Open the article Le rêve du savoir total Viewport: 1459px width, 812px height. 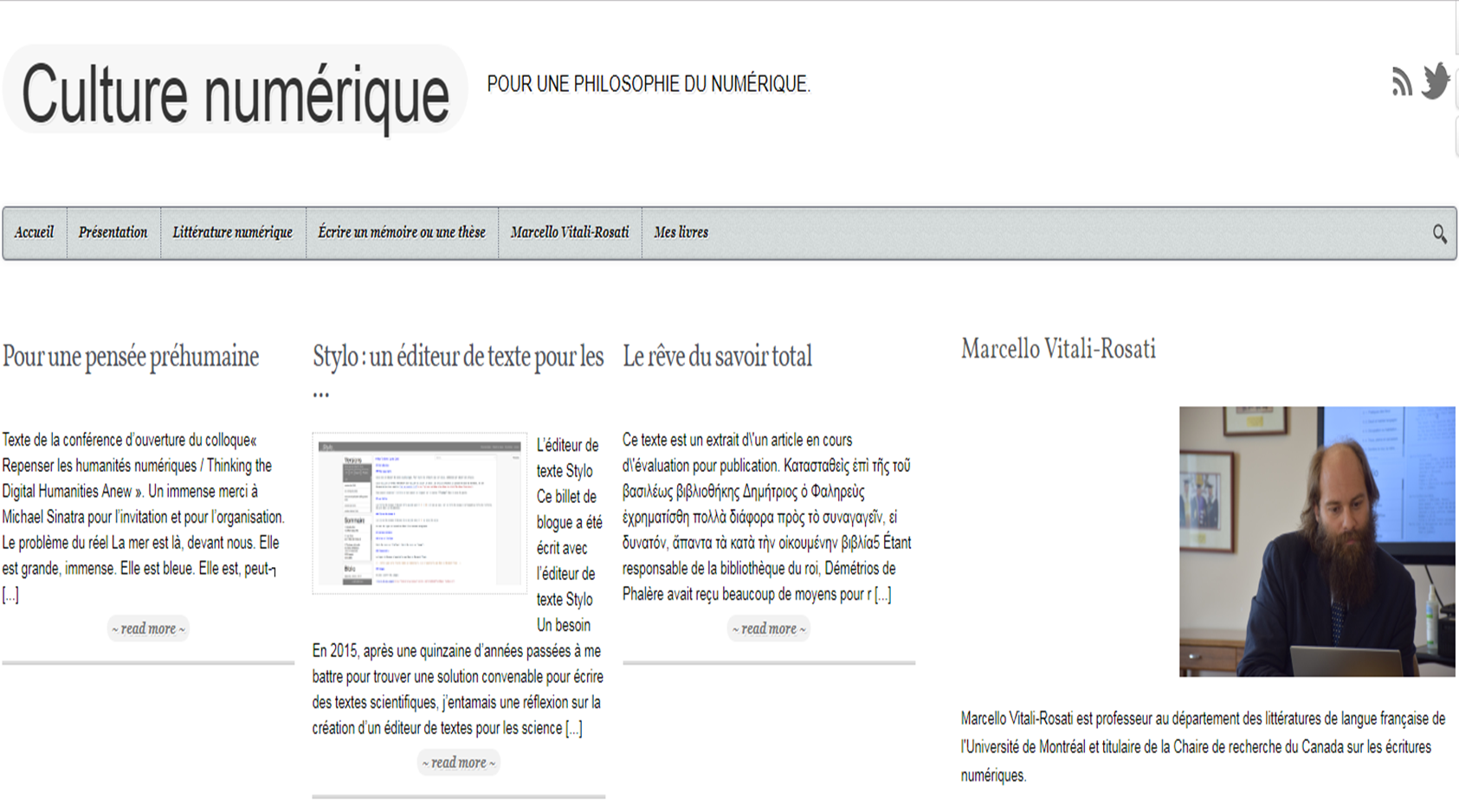(x=717, y=357)
